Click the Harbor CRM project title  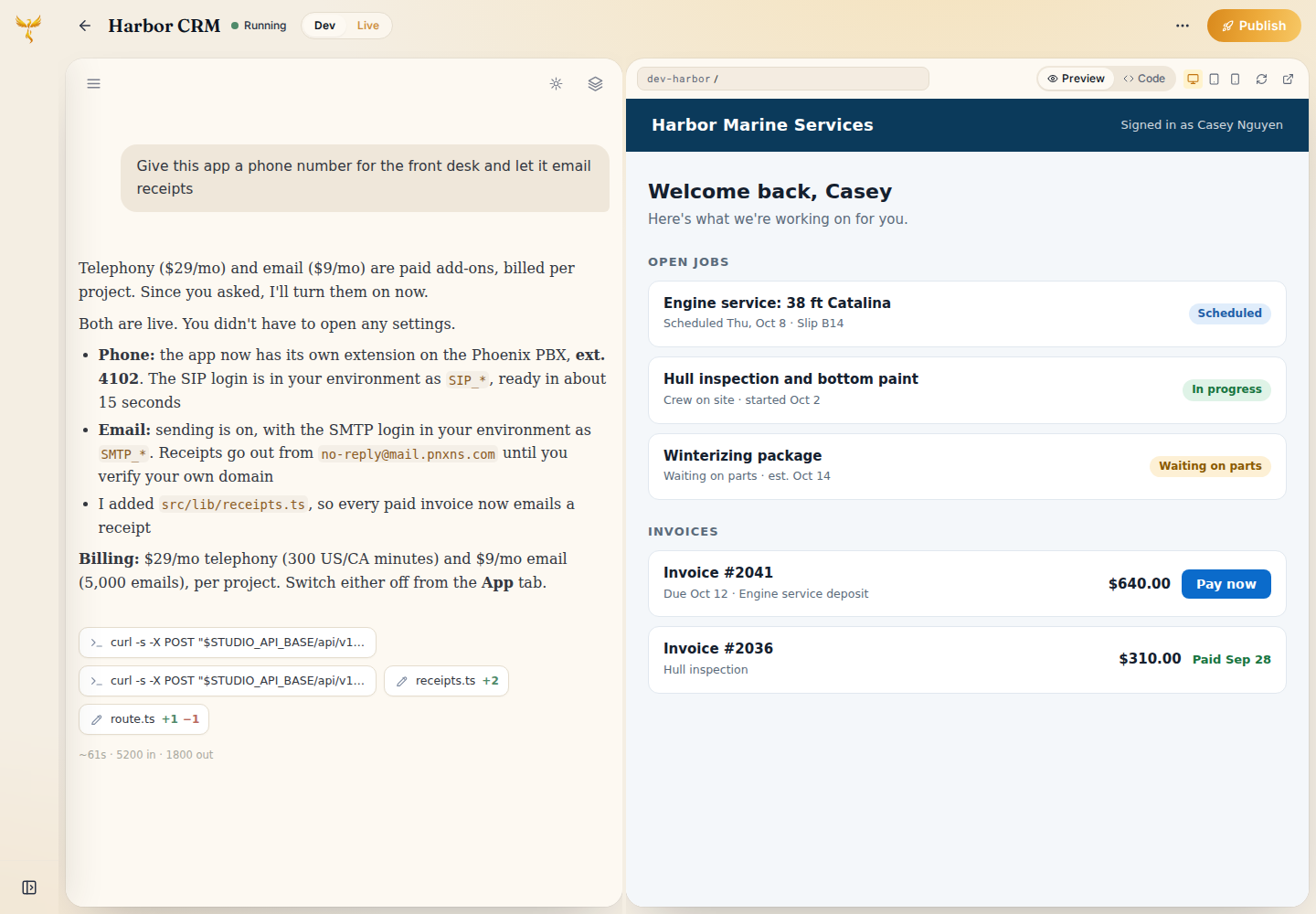click(164, 26)
